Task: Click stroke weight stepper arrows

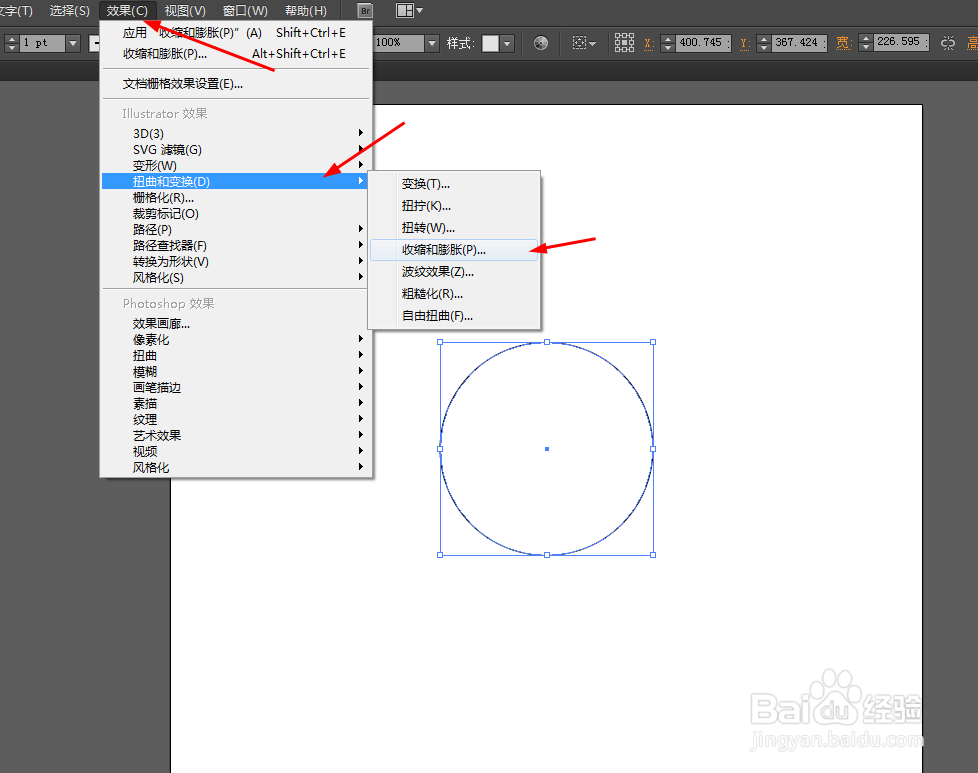Action: point(12,43)
